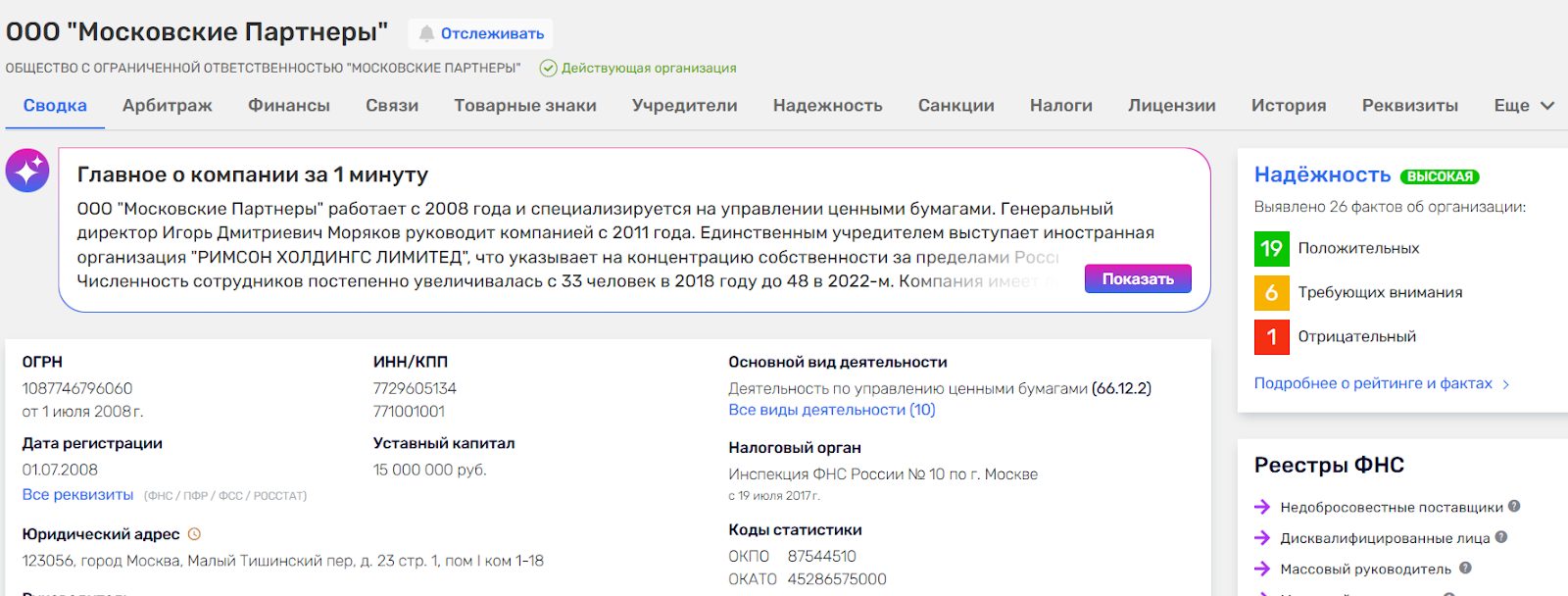Click arrow icon before Дисквалифицированные лица
Viewport: 1568px width, 596px height.
pyautogui.click(x=1262, y=538)
